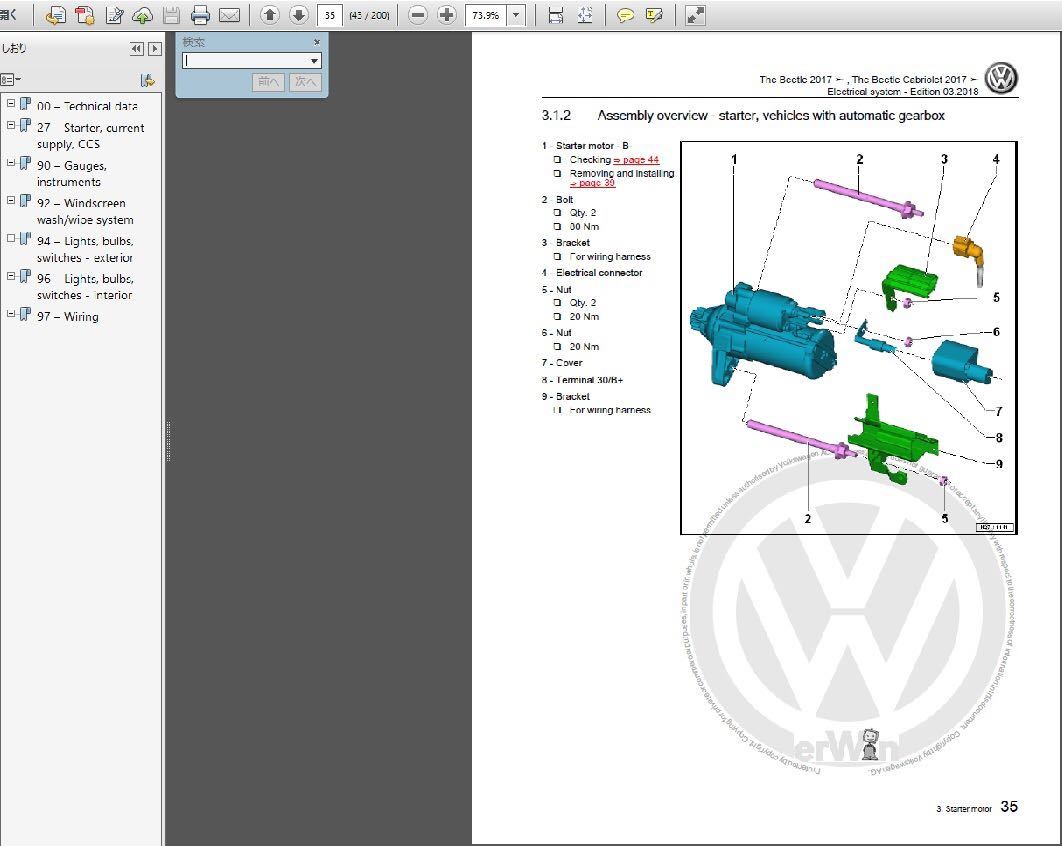Viewport: 1062px width, 846px height.
Task: Click the create PDF icon with star
Action: point(85,15)
